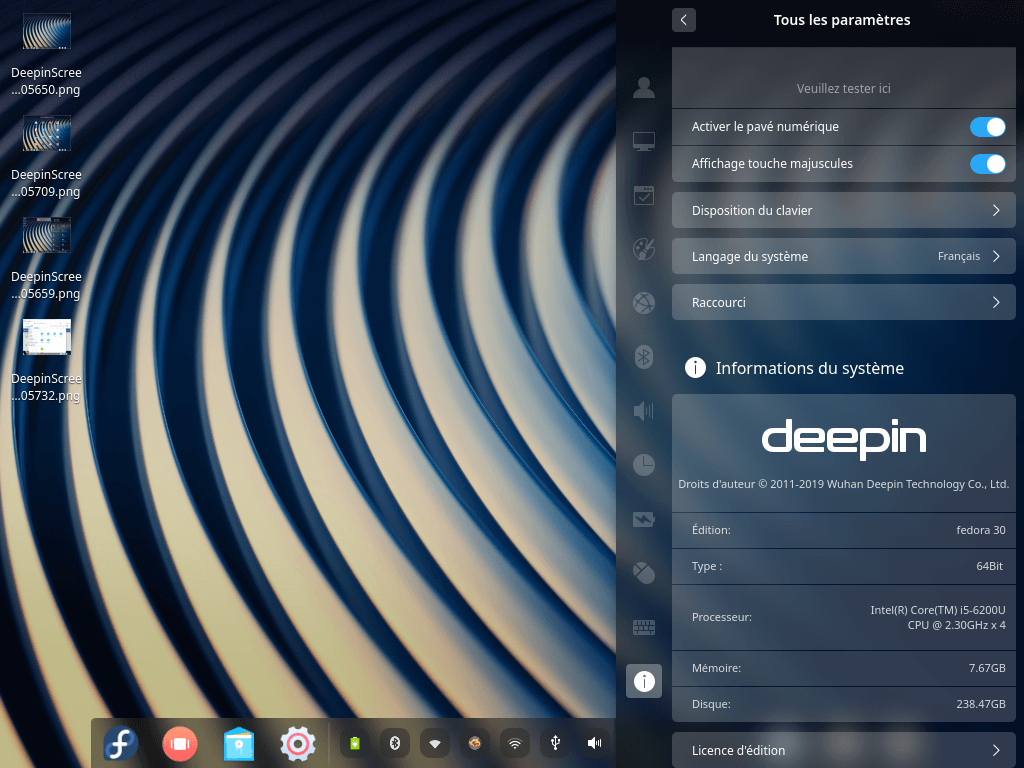1024x768 pixels.
Task: Click the triangle tray icon in dock
Action: tap(435, 743)
